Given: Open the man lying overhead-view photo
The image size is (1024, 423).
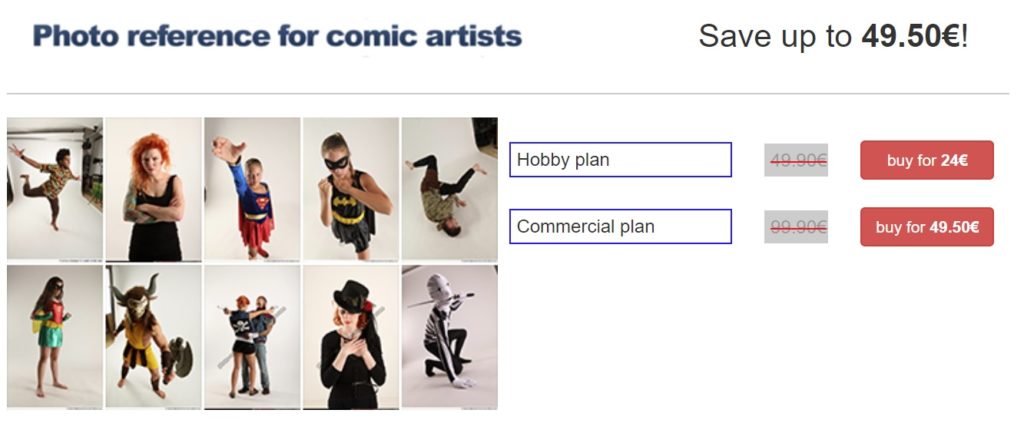Looking at the screenshot, I should point(449,189).
